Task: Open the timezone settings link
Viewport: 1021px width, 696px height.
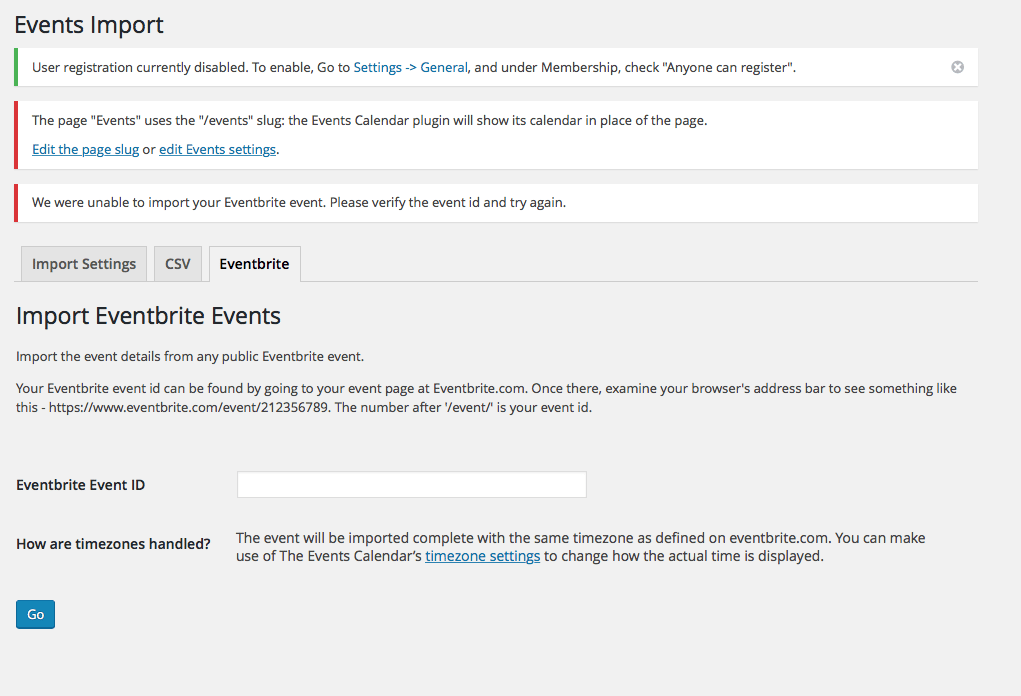Action: click(482, 556)
